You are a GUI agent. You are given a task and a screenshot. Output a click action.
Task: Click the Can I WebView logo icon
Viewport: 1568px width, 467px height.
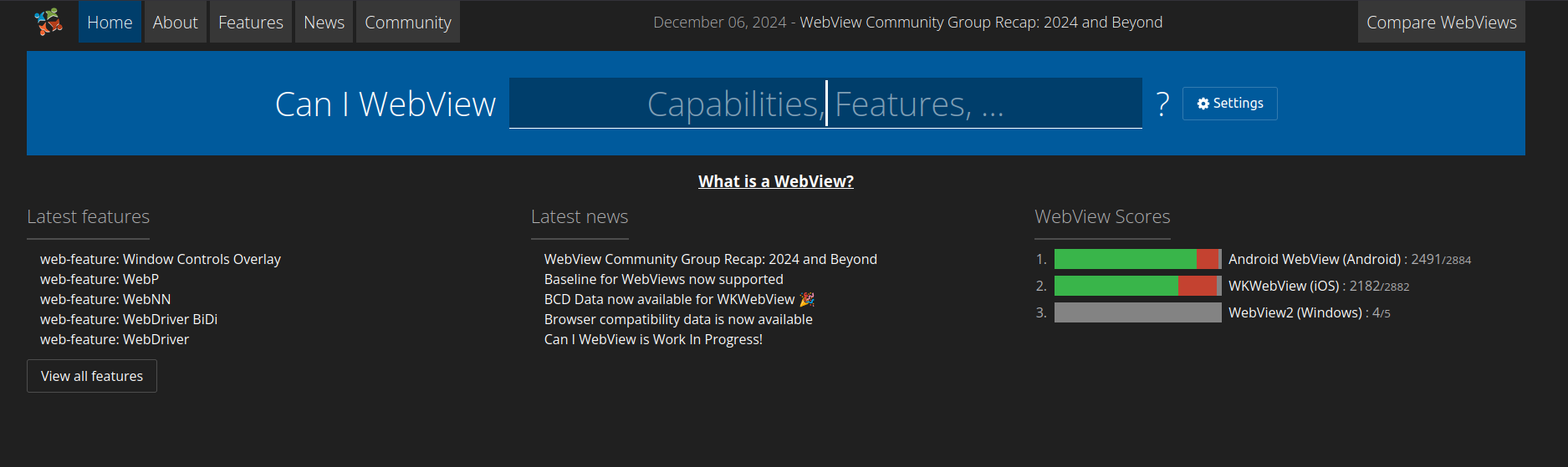click(x=49, y=22)
